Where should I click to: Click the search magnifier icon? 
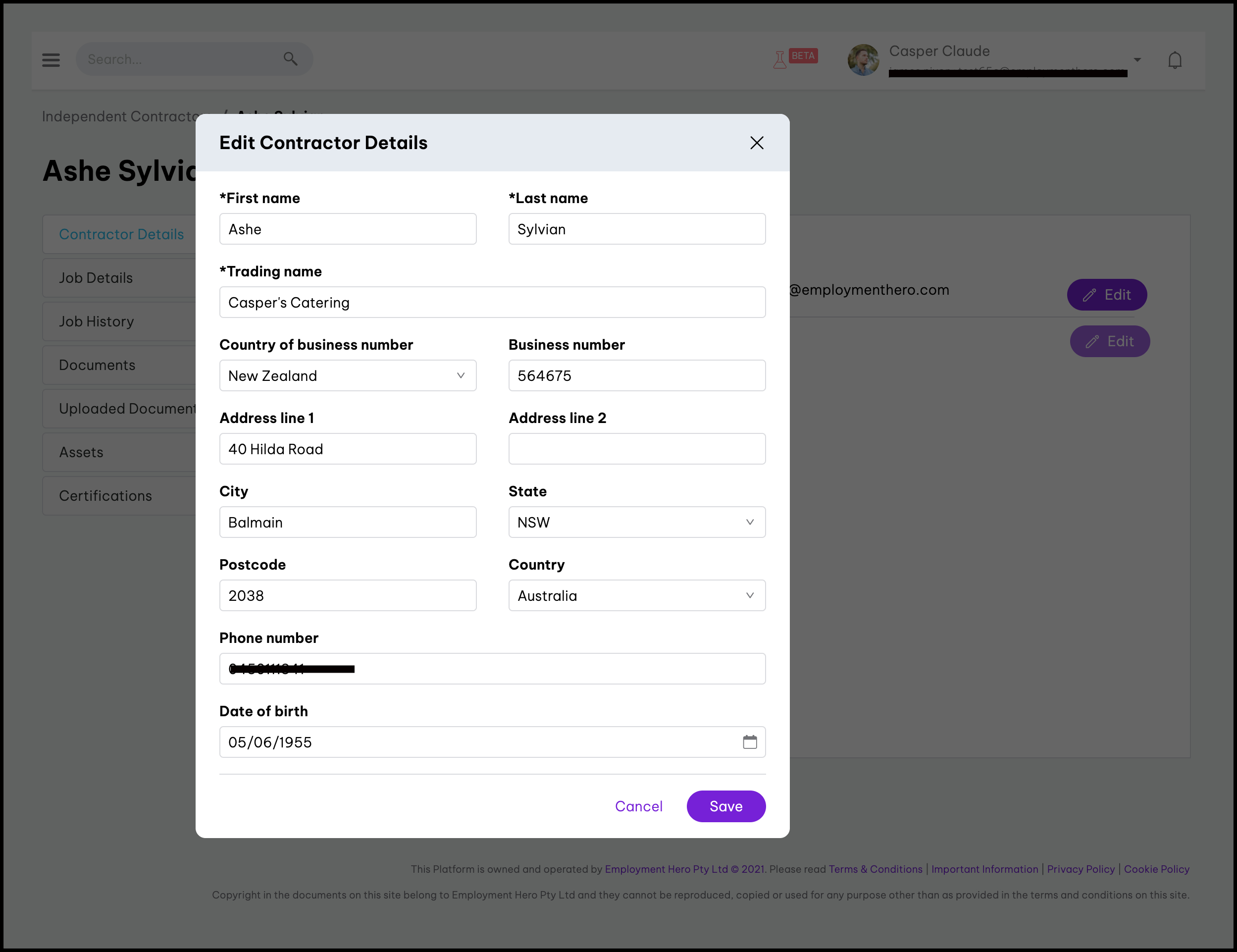coord(291,59)
